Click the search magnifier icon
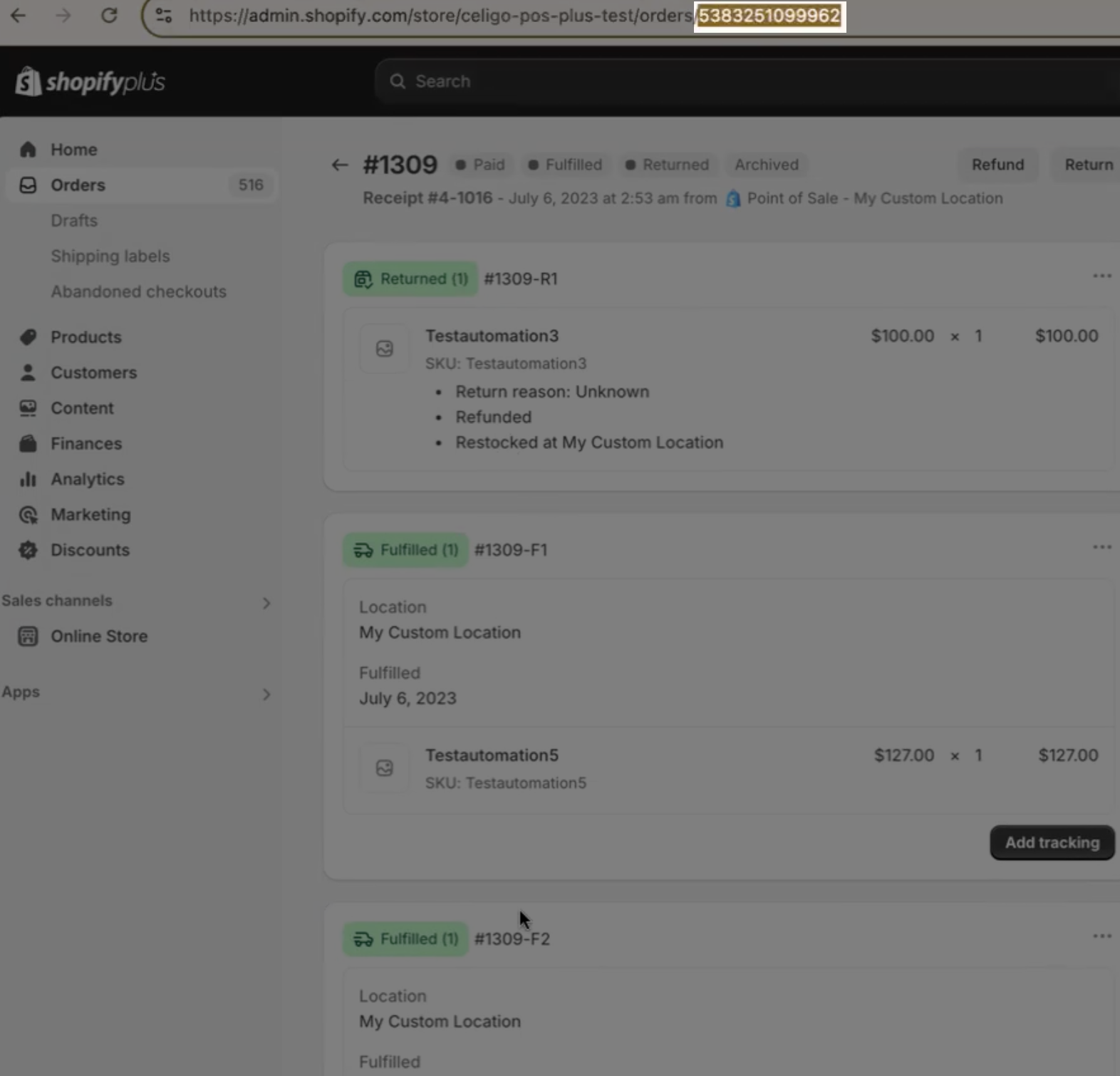The width and height of the screenshot is (1120, 1076). (x=398, y=81)
